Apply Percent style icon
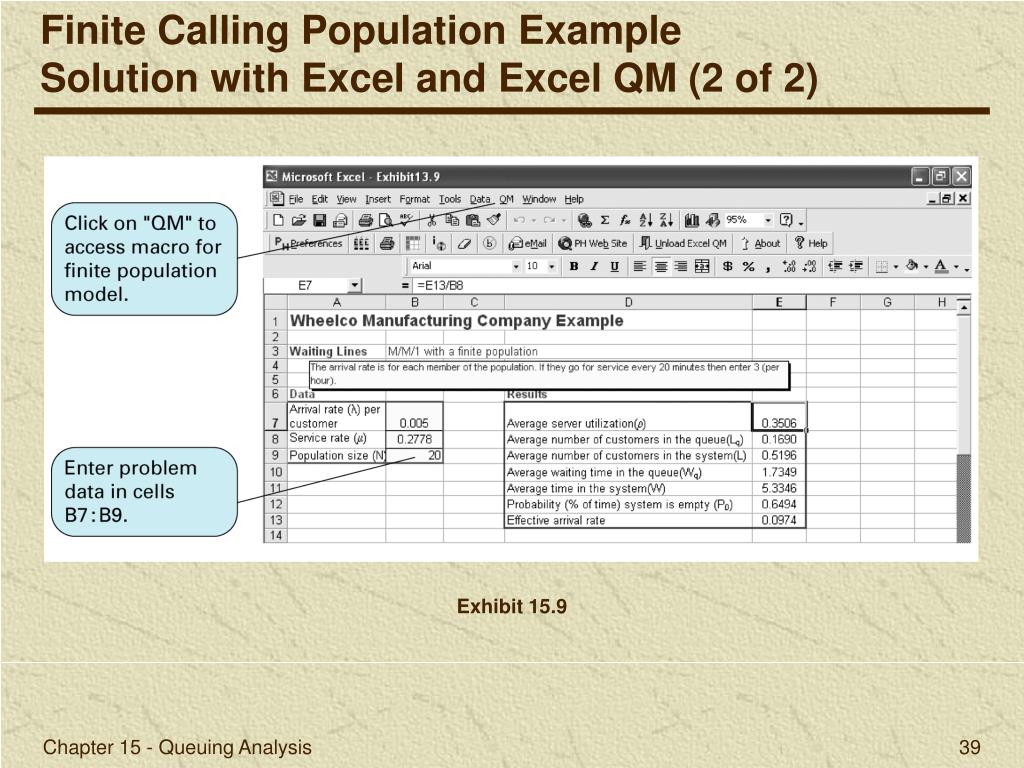1024x768 pixels. click(748, 266)
